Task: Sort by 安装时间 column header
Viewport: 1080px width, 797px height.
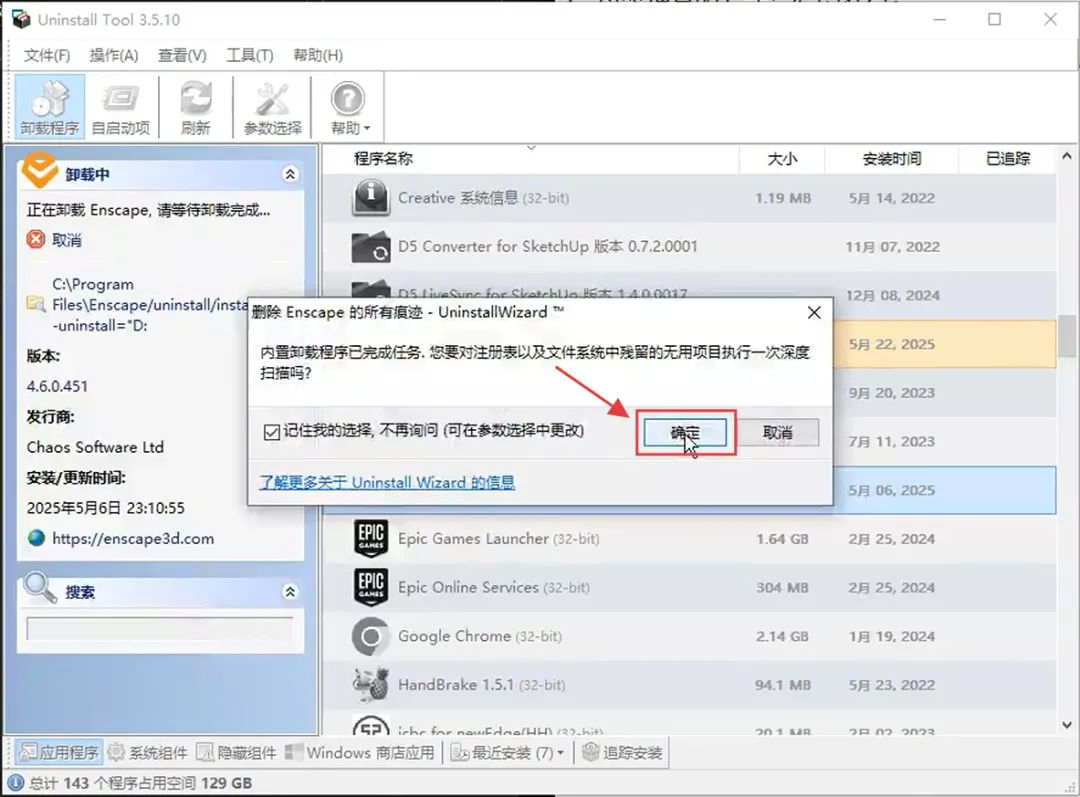Action: pyautogui.click(x=891, y=159)
